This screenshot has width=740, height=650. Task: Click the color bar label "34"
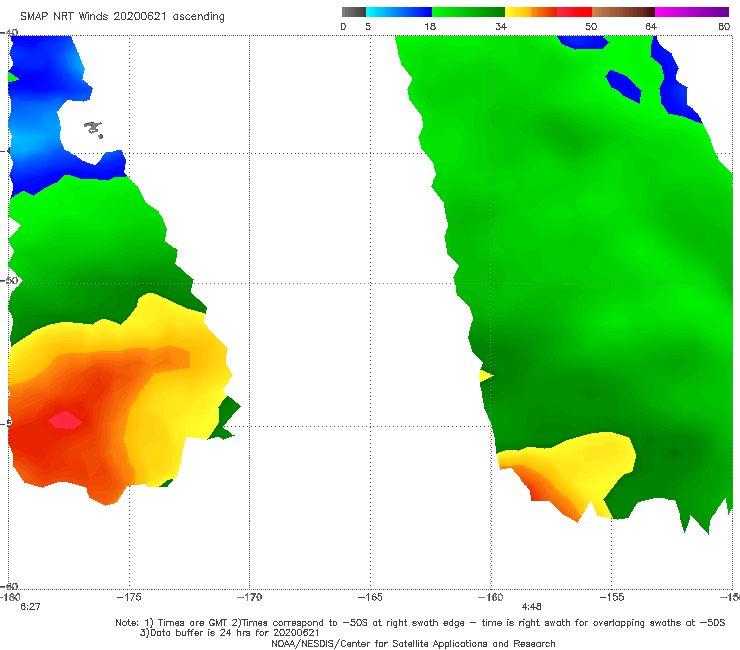click(501, 27)
